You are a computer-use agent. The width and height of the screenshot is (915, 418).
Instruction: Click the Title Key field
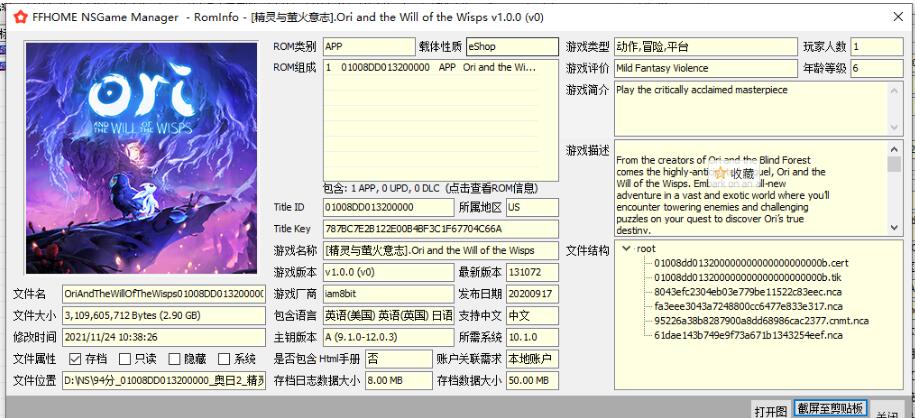pos(441,229)
